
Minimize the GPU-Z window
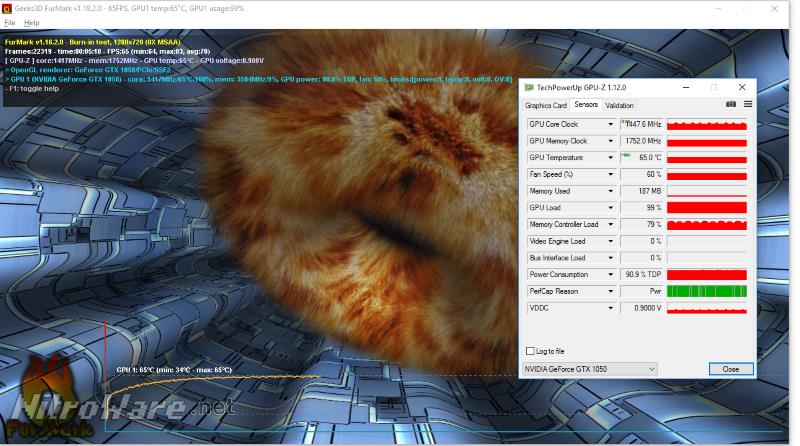(686, 87)
